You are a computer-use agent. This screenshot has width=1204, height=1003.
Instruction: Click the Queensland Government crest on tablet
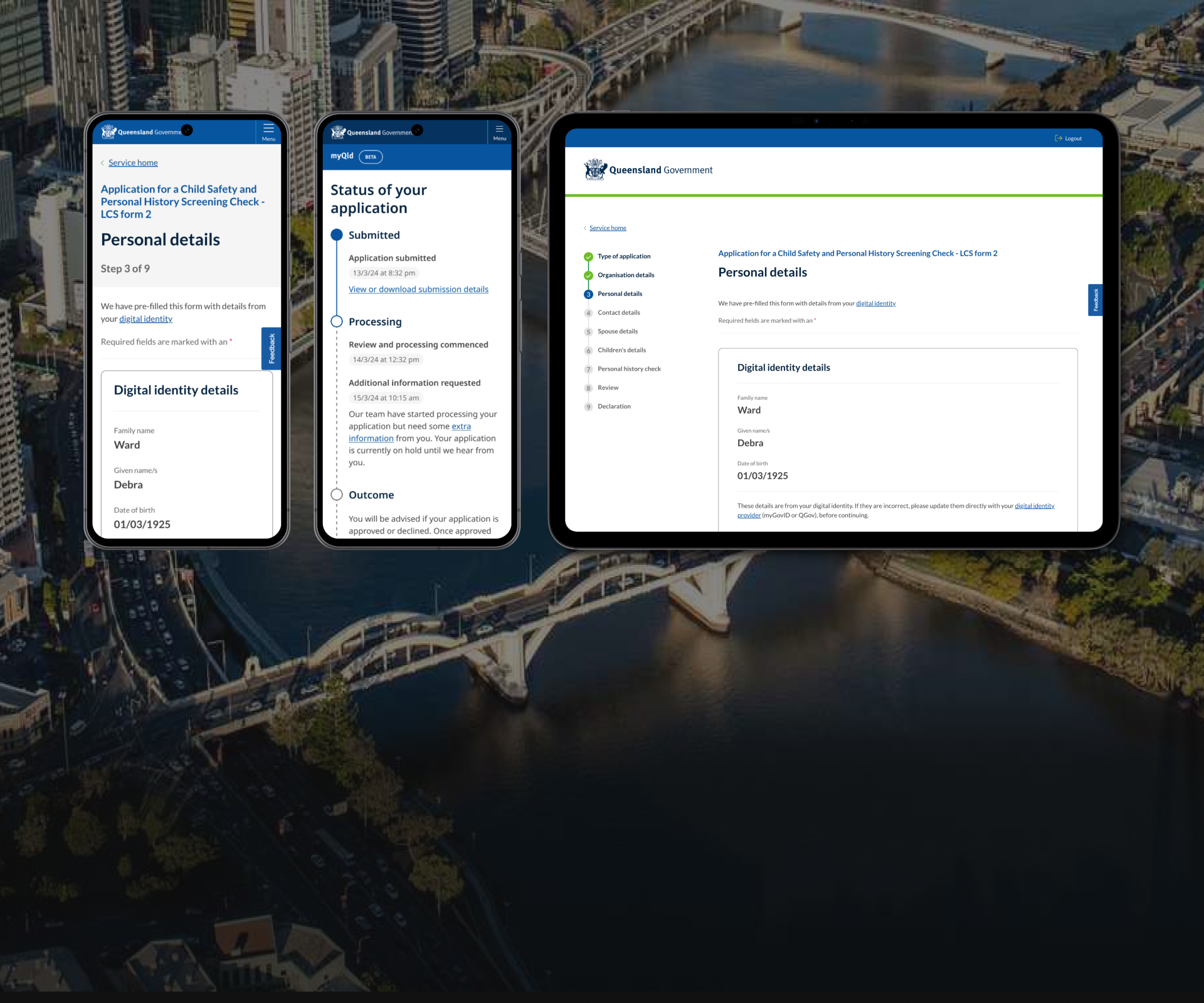[595, 169]
